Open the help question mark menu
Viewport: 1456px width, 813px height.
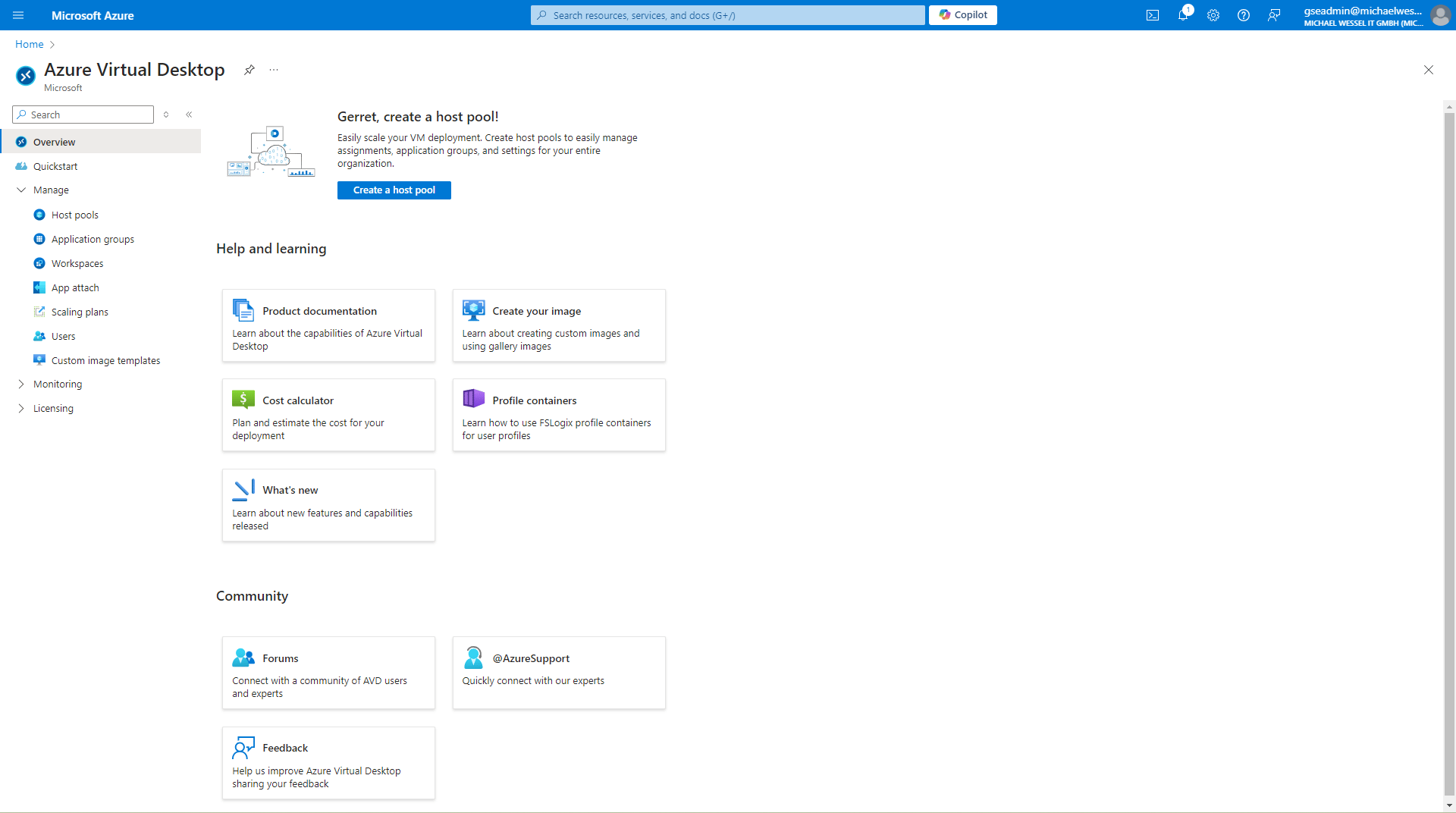pyautogui.click(x=1244, y=15)
